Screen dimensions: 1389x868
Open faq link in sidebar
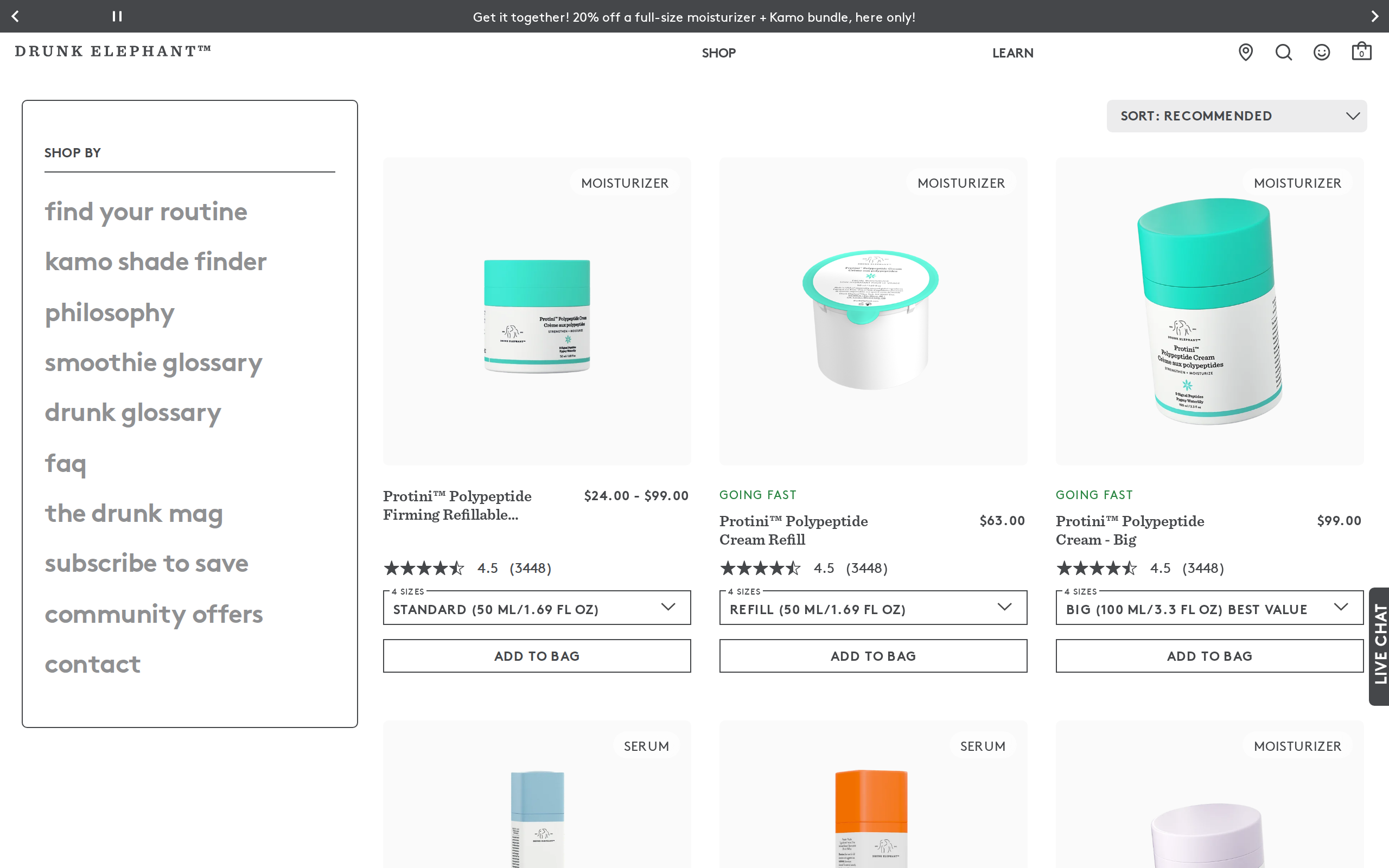coord(66,463)
